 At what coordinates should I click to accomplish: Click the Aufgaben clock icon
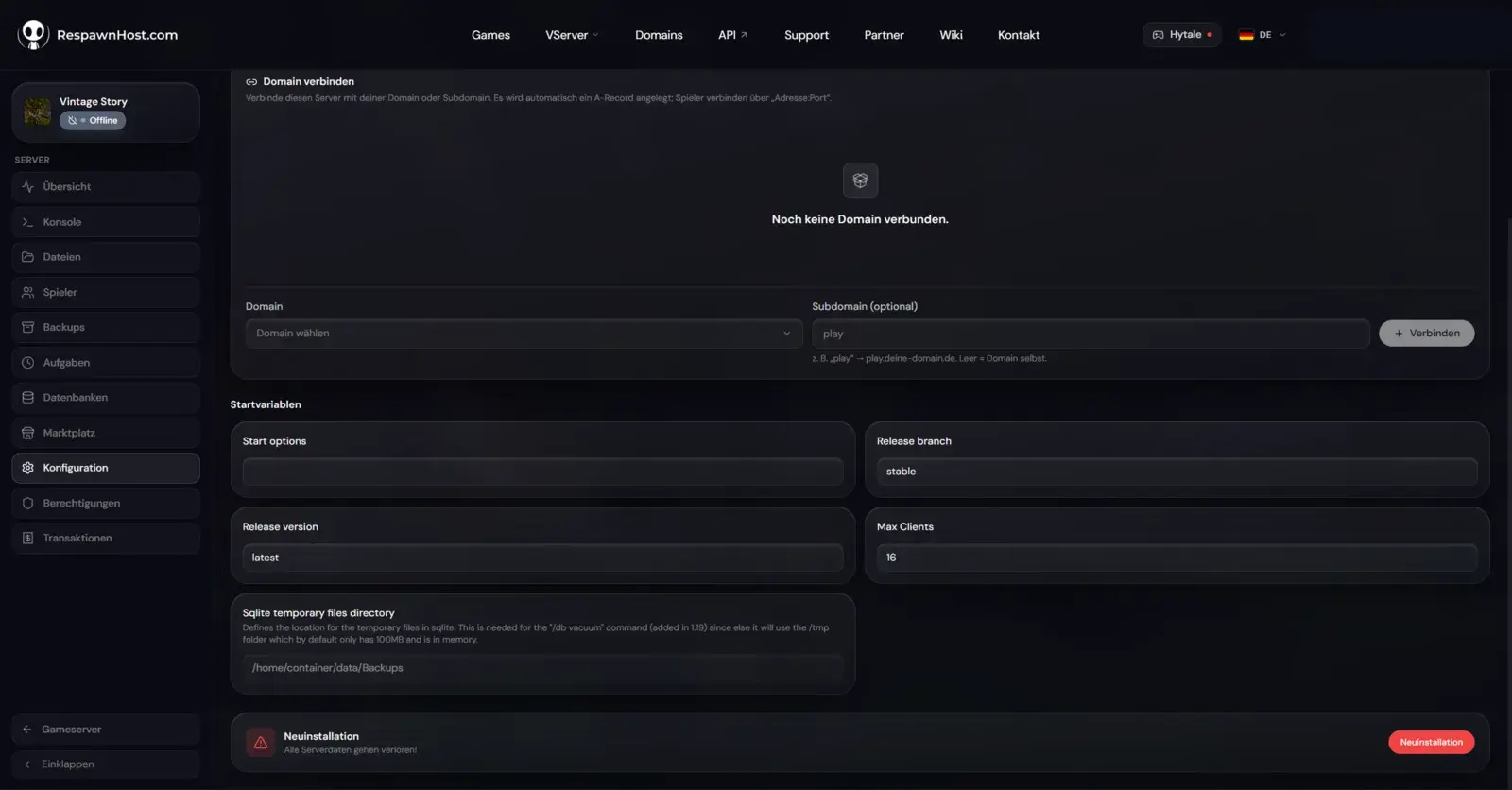27,363
